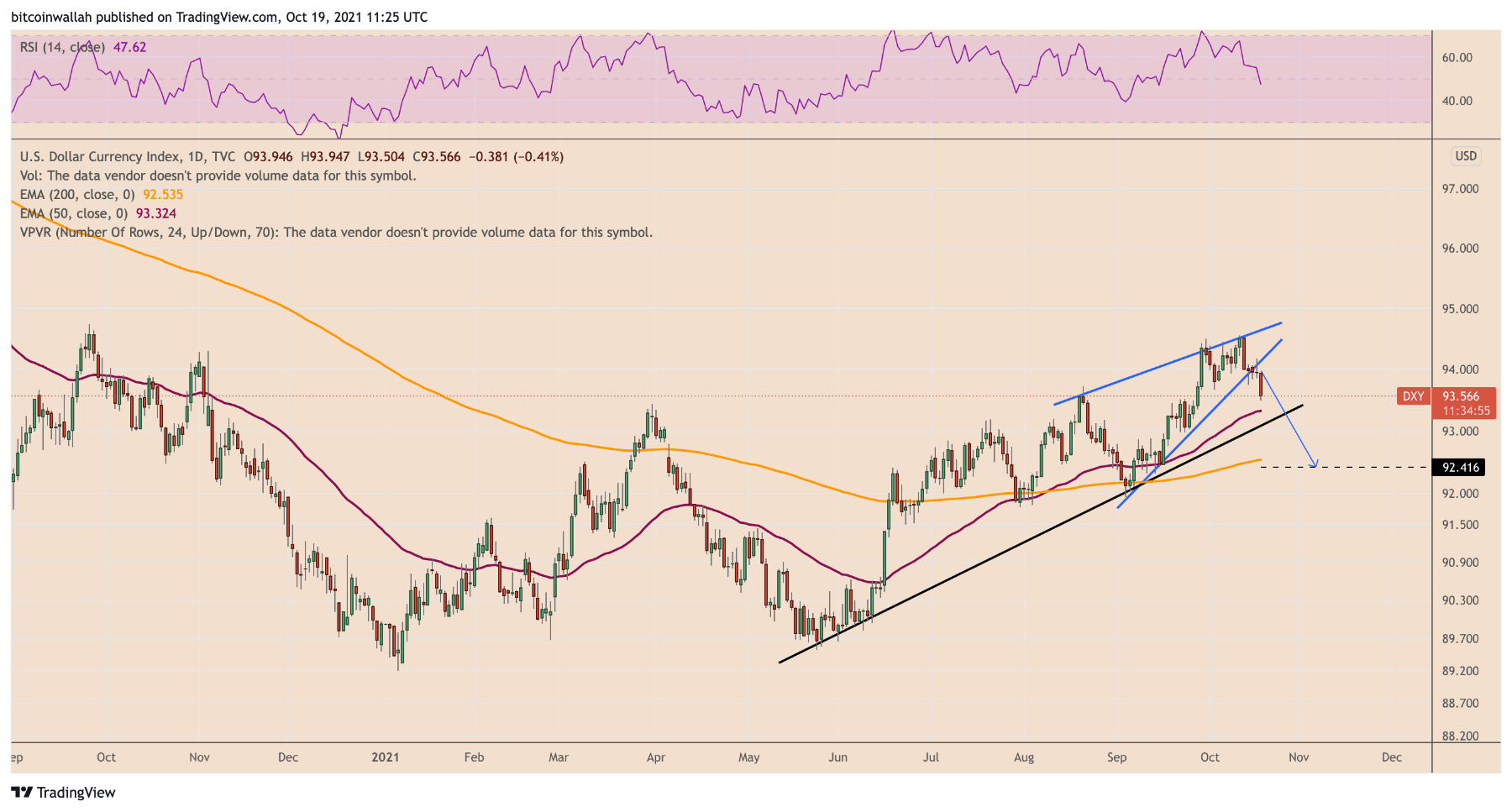Click the 94.000 price axis level
This screenshot has height=812, width=1512.
[1460, 369]
